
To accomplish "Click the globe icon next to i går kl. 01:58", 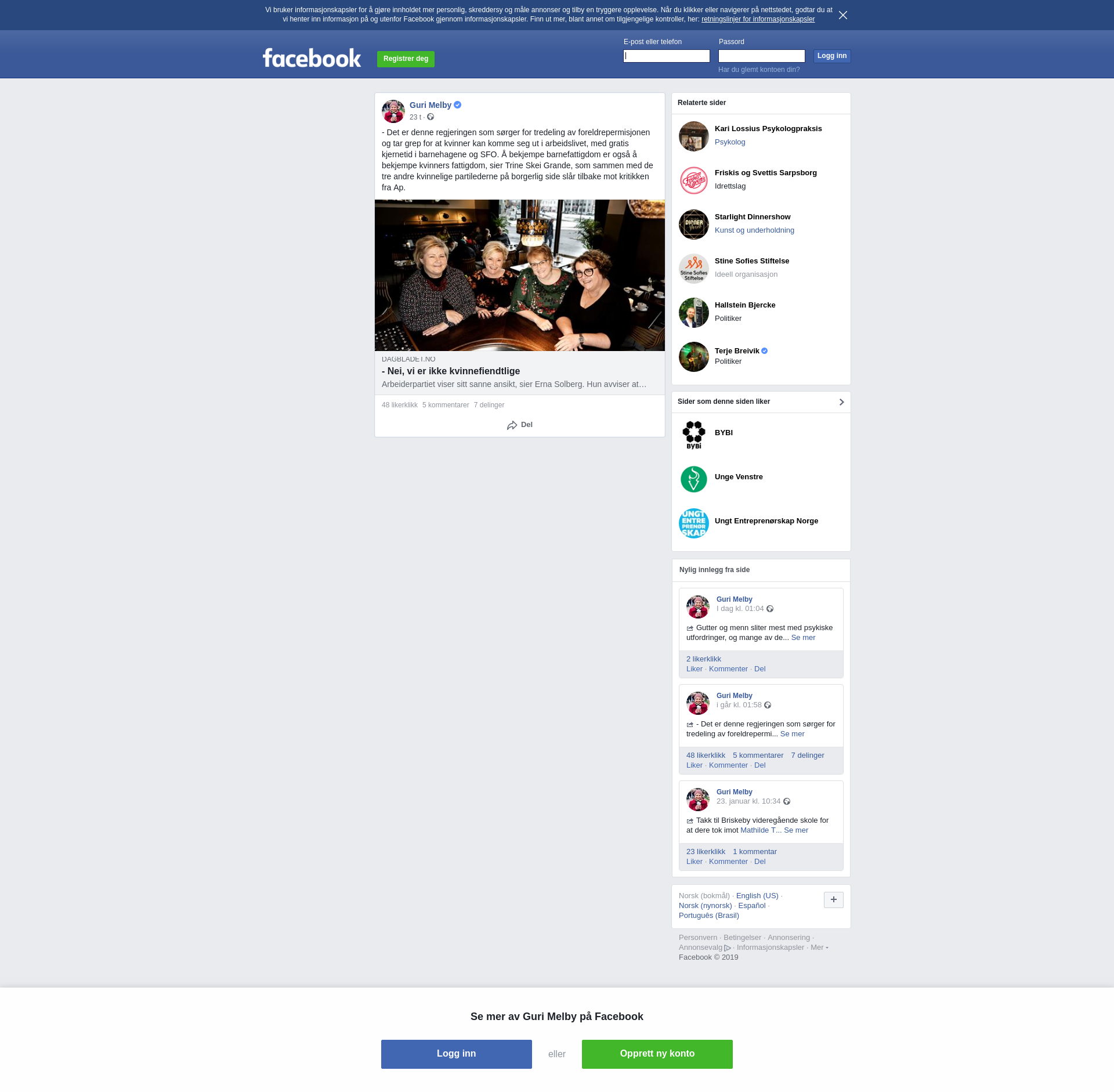I will pyautogui.click(x=768, y=705).
